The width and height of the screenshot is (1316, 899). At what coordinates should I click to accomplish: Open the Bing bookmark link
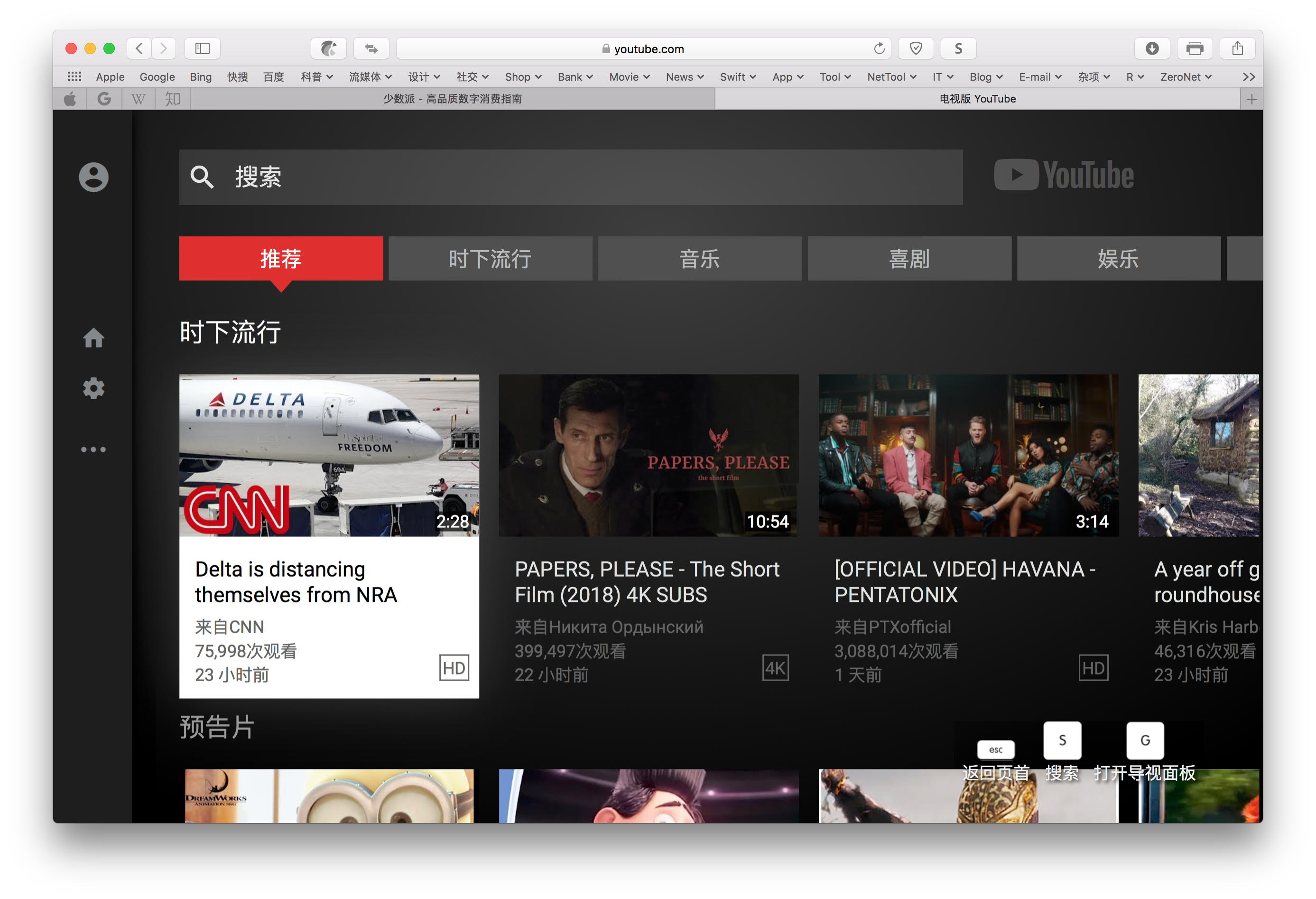201,76
